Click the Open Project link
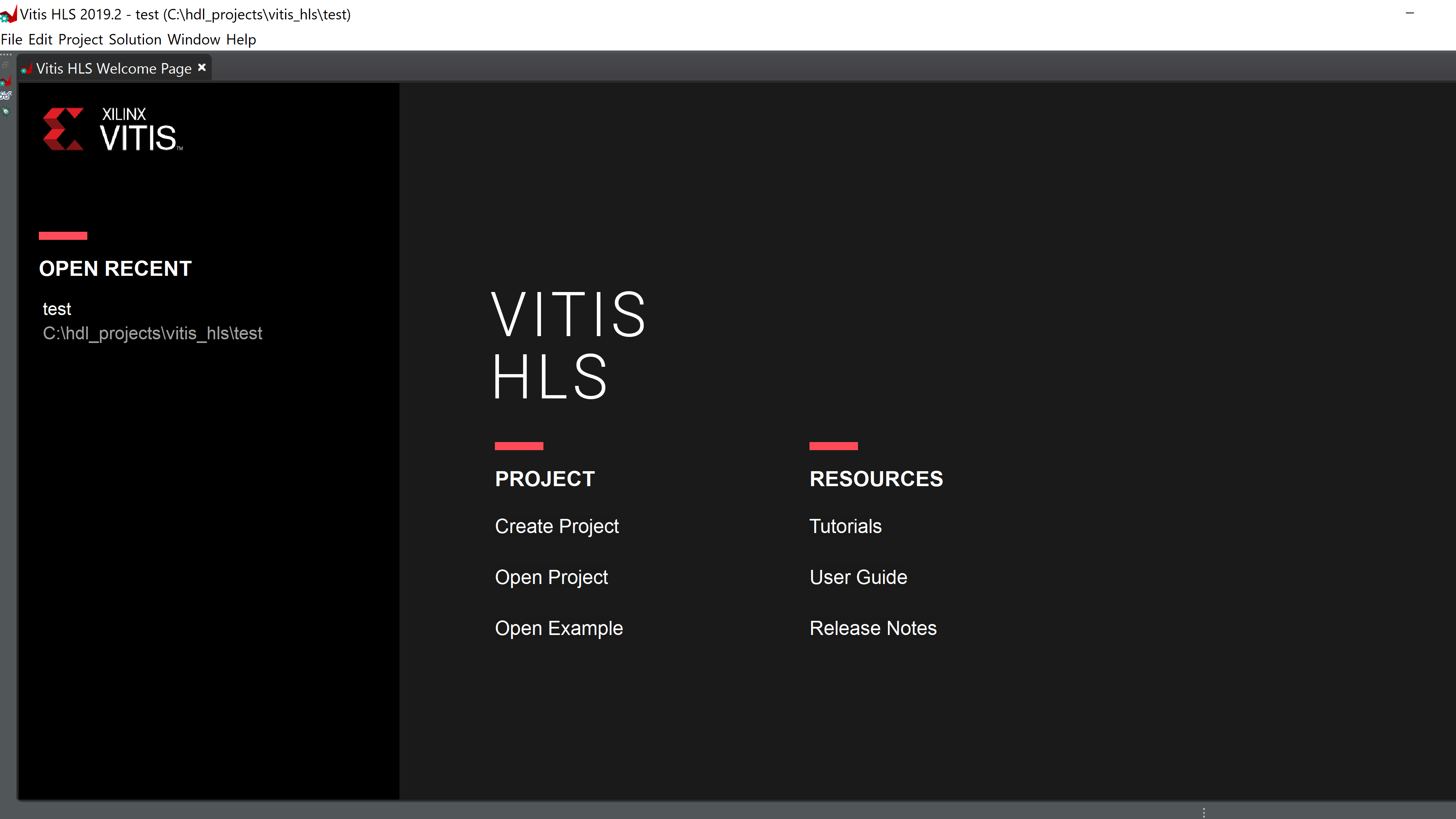 click(x=551, y=577)
